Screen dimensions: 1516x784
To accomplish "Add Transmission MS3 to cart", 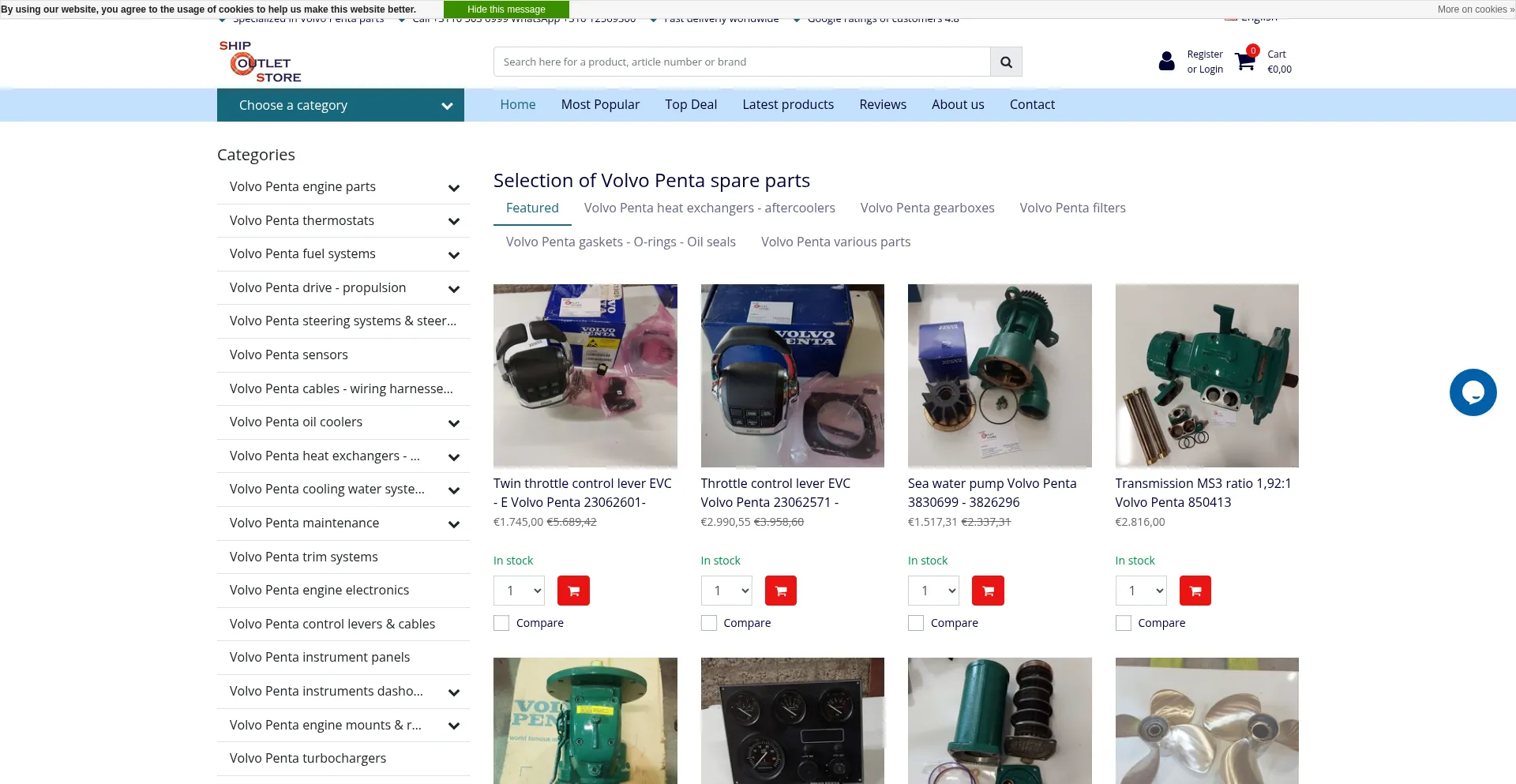I will pos(1195,591).
